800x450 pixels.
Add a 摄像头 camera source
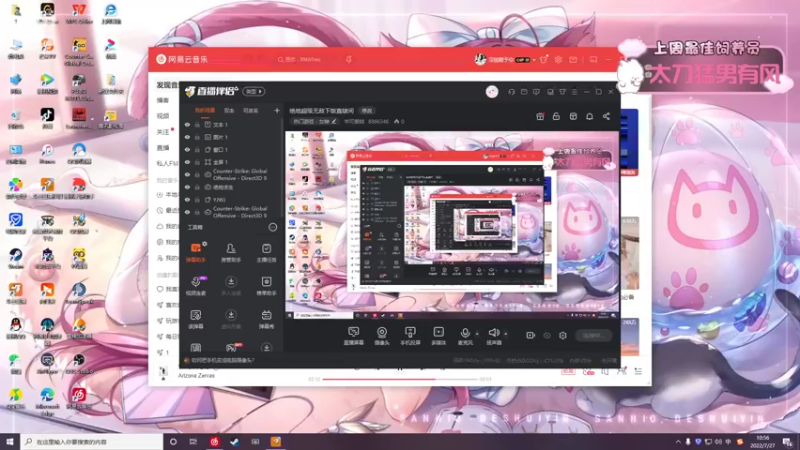click(382, 336)
